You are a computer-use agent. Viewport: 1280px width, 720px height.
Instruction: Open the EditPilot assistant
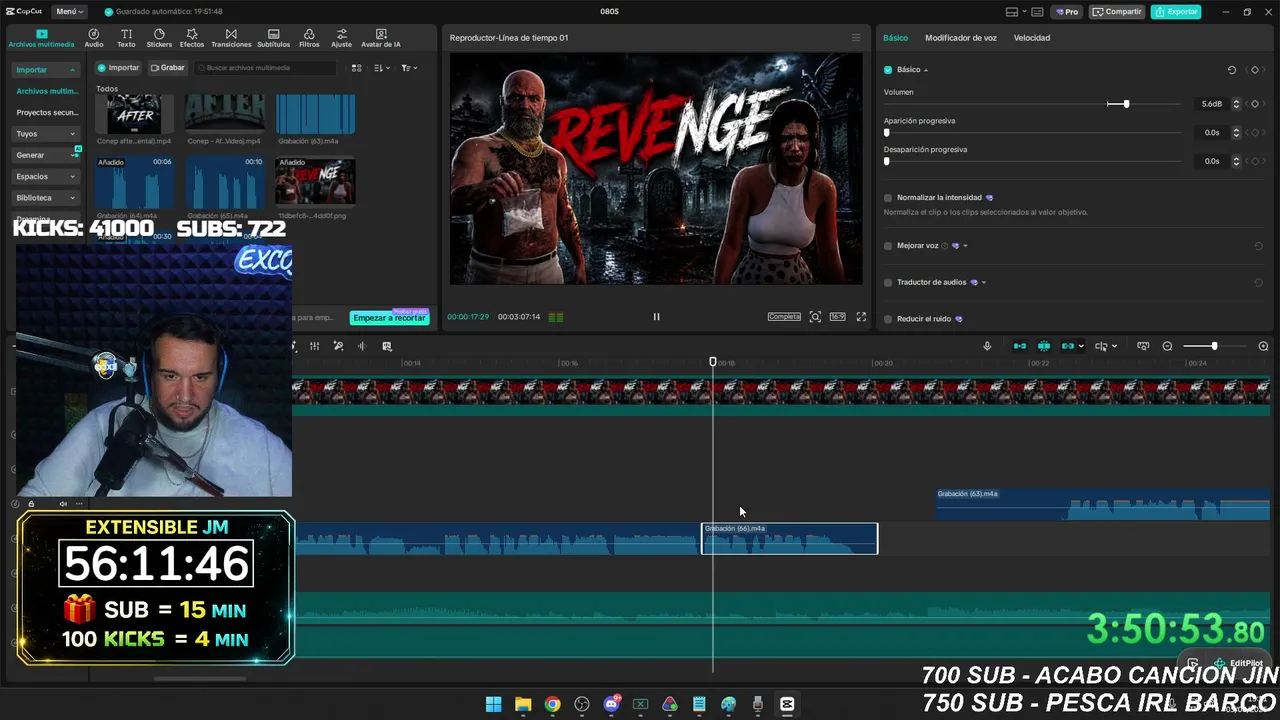point(1238,663)
